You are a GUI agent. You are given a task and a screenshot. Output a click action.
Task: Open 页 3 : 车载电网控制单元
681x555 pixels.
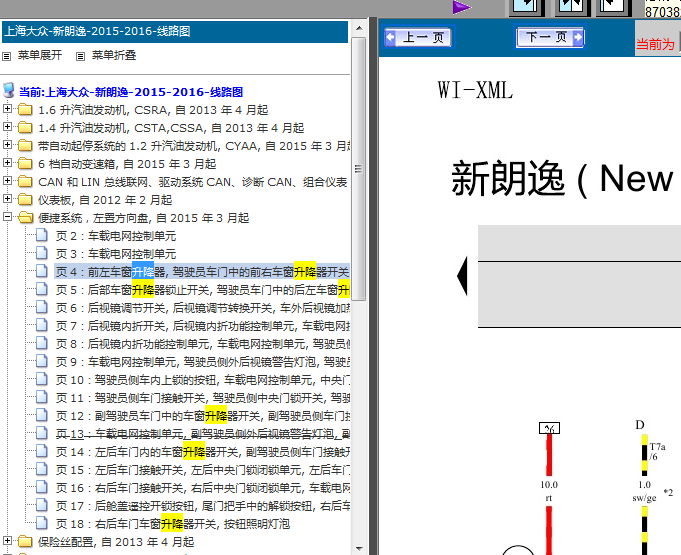click(116, 254)
